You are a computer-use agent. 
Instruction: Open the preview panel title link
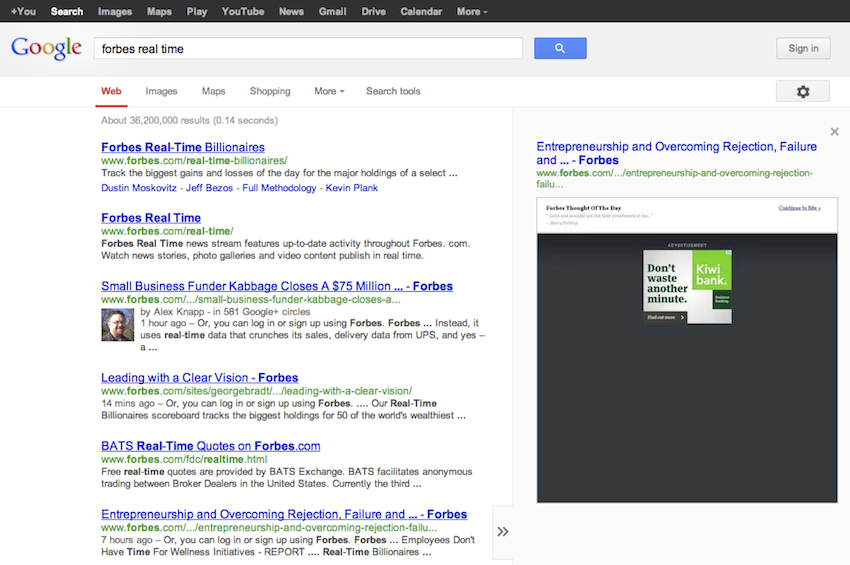677,153
